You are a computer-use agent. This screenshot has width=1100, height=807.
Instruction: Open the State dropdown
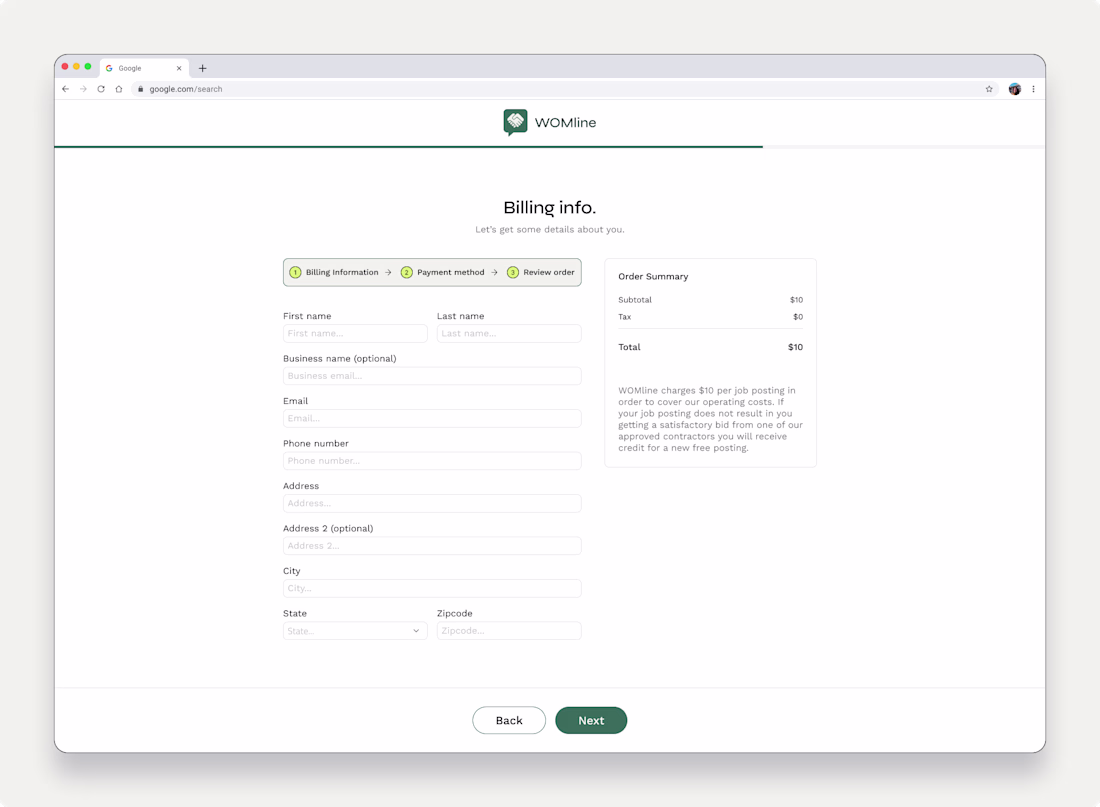point(355,631)
